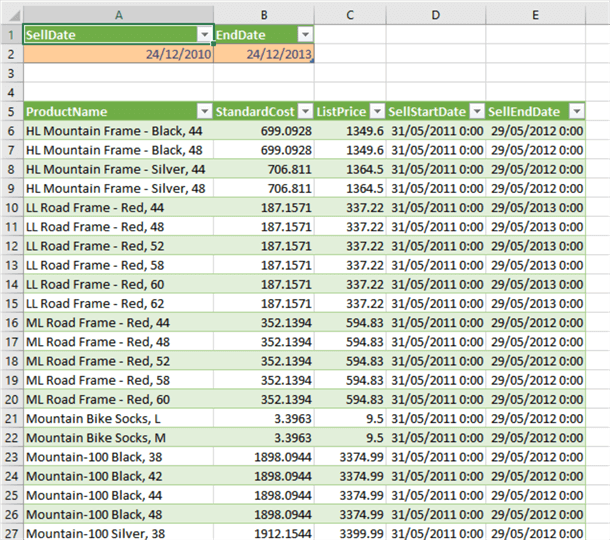Select column E header
The image size is (610, 540).
tap(535, 15)
